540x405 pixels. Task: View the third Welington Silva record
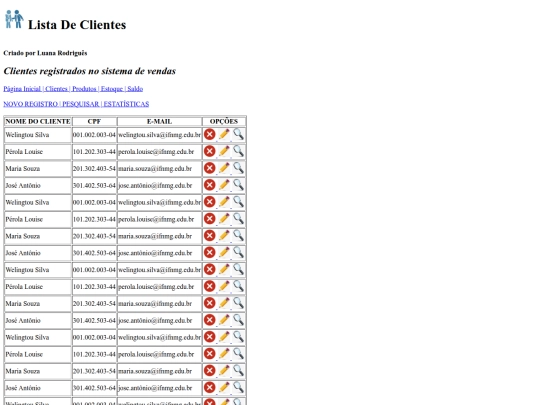click(x=238, y=269)
